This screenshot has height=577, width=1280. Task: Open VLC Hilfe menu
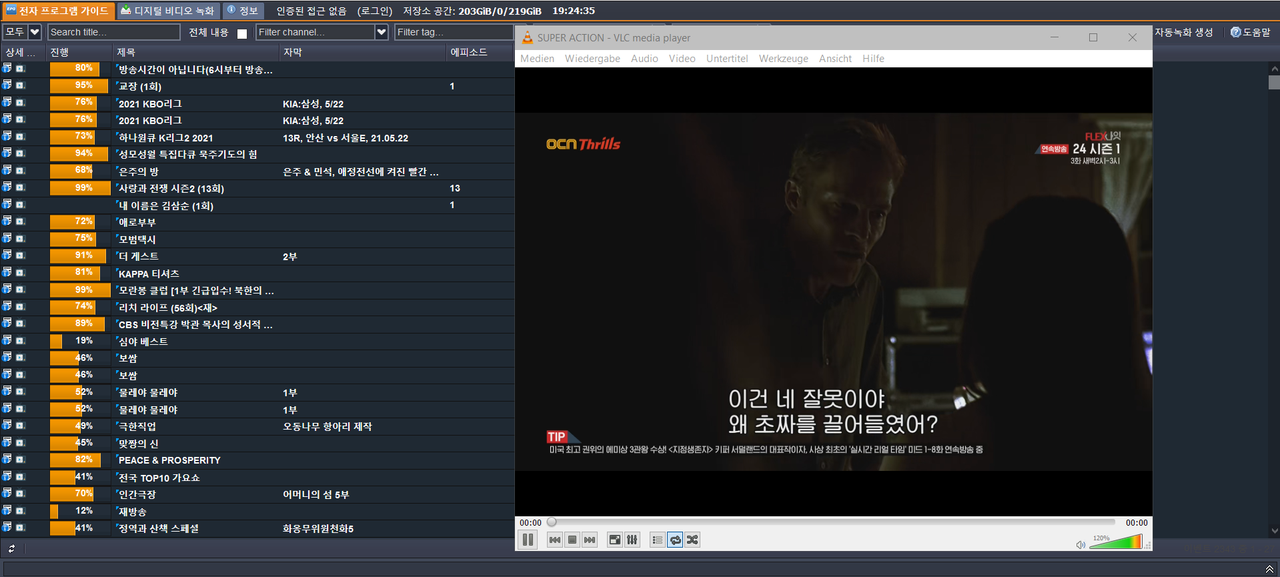click(x=873, y=59)
